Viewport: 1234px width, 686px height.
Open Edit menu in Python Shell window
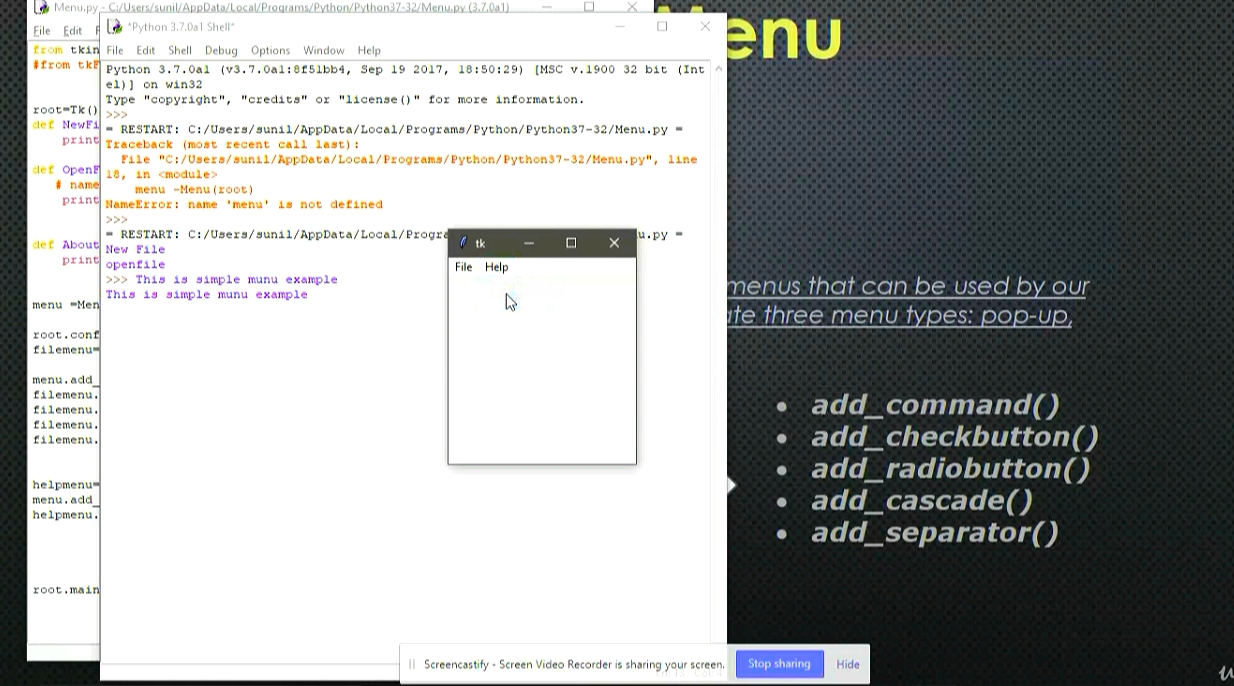pos(146,50)
